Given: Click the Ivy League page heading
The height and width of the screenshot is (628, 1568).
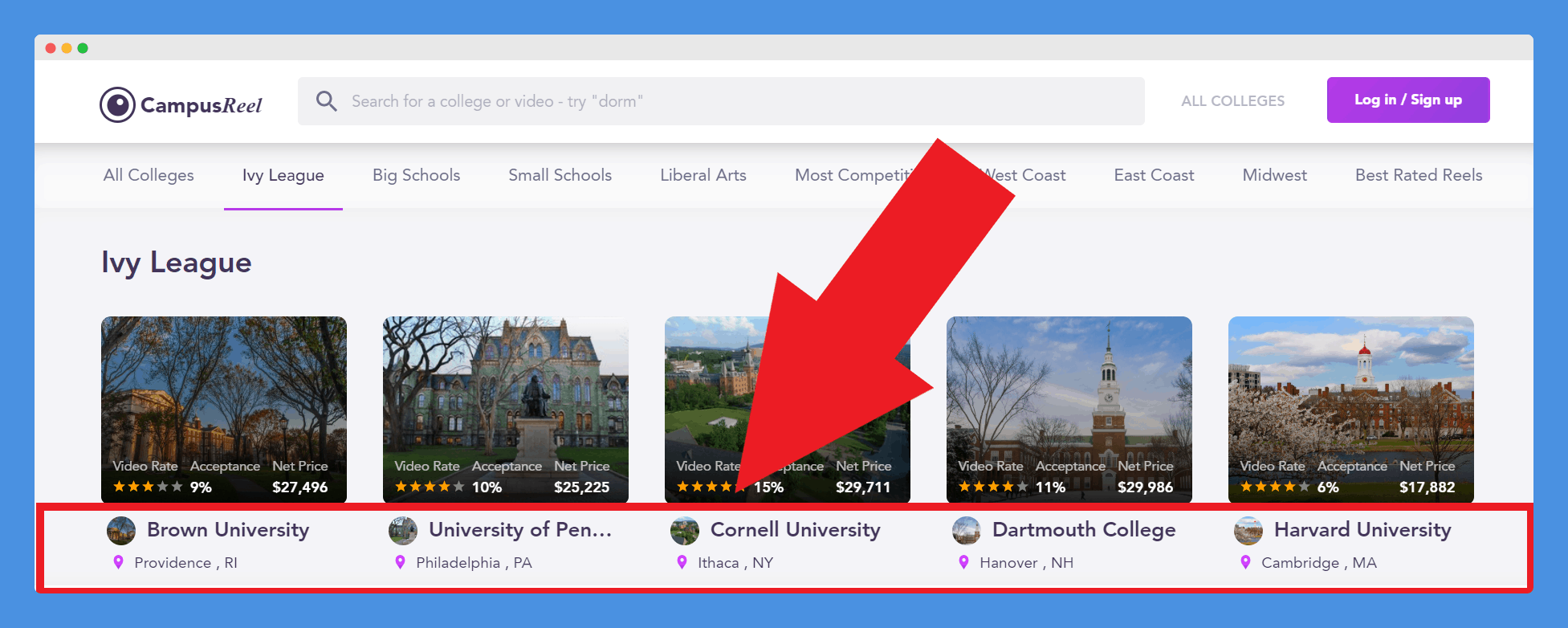Looking at the screenshot, I should pyautogui.click(x=177, y=263).
